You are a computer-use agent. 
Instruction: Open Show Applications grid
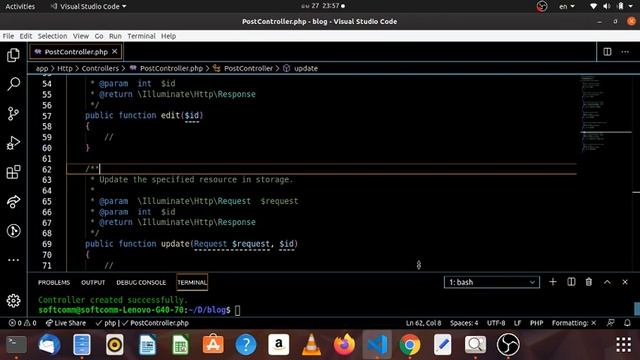(x=623, y=345)
